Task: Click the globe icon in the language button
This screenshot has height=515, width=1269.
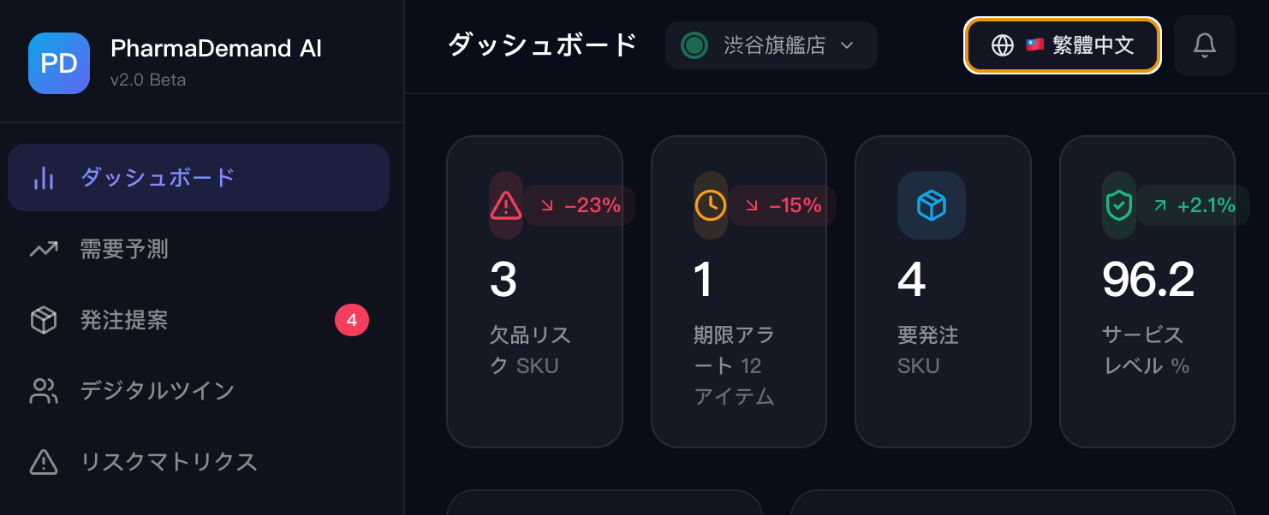Action: tap(1002, 45)
